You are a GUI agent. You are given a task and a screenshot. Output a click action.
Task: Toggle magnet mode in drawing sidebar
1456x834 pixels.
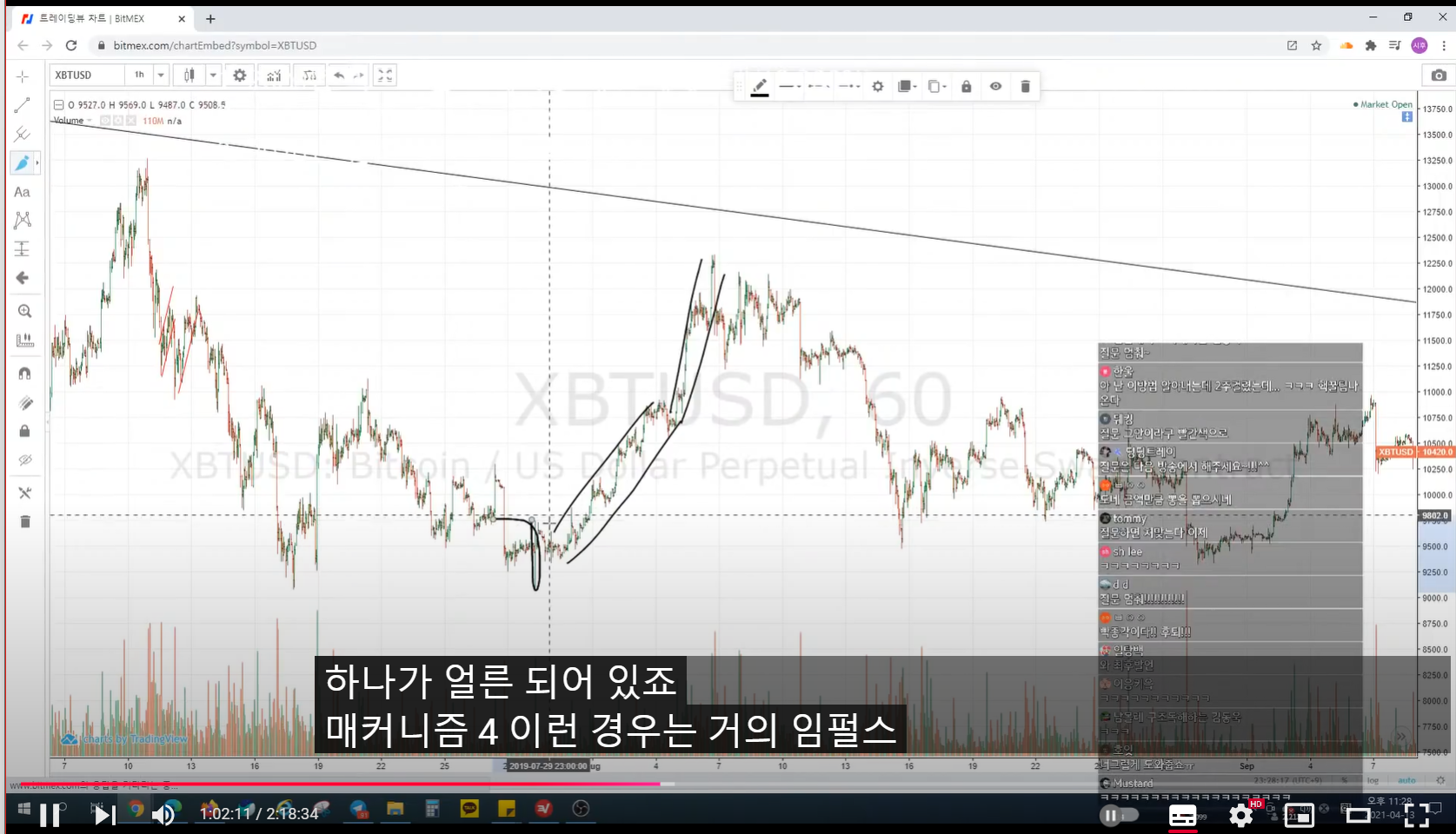click(24, 373)
